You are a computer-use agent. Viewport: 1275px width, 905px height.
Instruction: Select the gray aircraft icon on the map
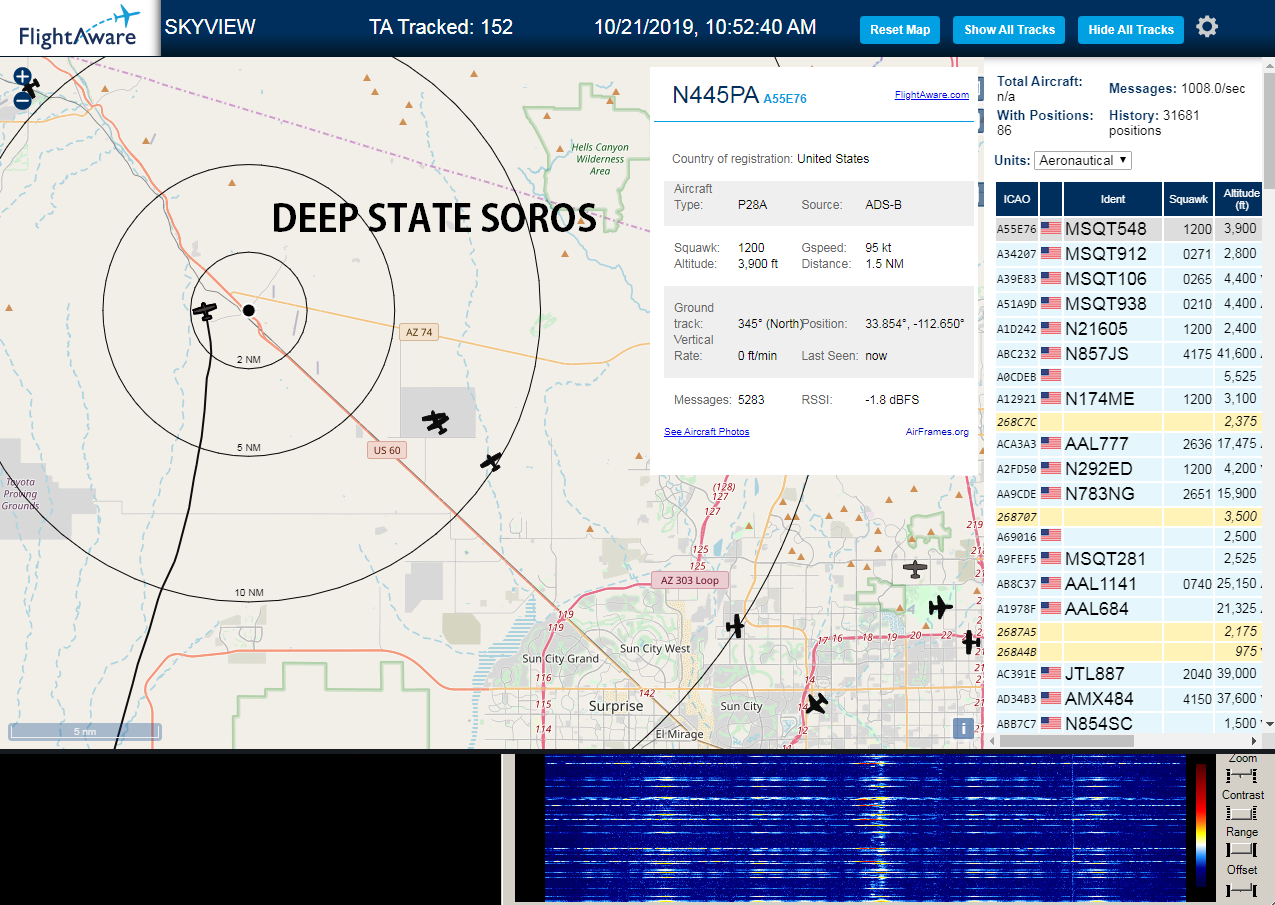pyautogui.click(x=915, y=569)
